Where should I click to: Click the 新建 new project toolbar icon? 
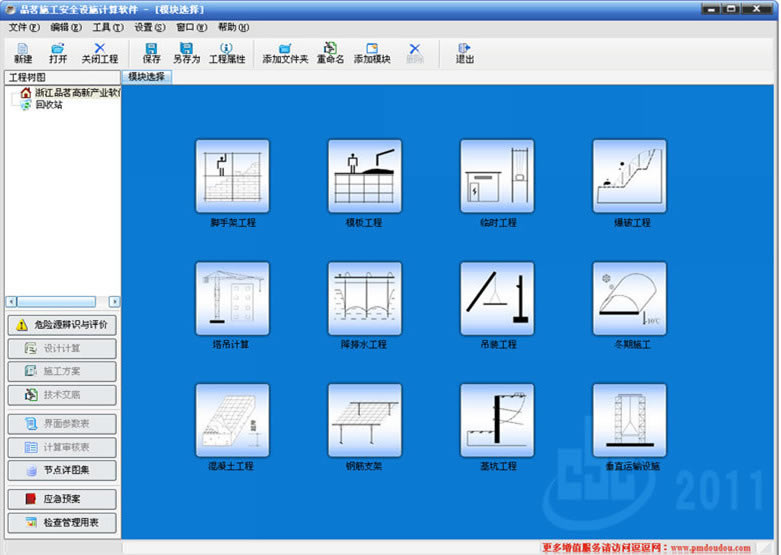pyautogui.click(x=23, y=53)
